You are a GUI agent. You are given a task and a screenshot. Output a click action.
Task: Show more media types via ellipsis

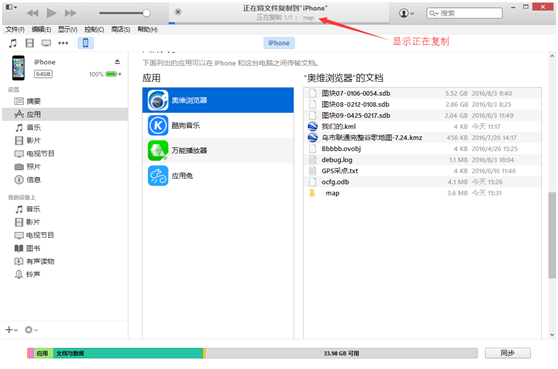pyautogui.click(x=63, y=43)
